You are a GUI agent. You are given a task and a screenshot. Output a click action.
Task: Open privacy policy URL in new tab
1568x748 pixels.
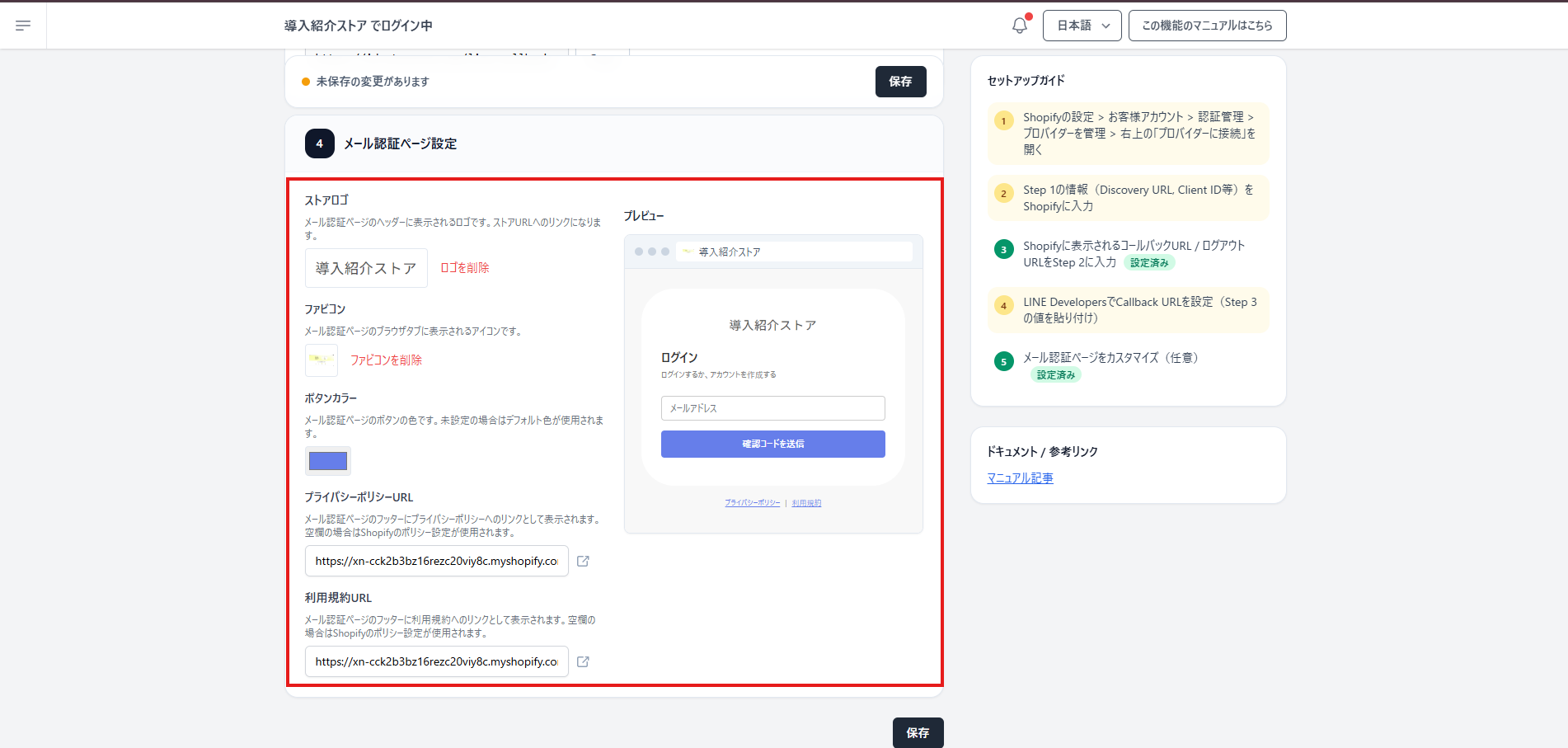(x=583, y=561)
